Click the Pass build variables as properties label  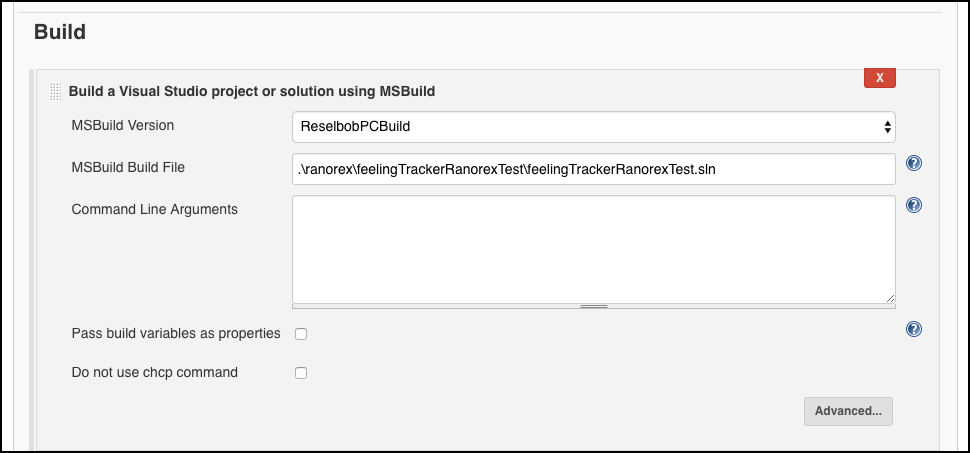[176, 334]
